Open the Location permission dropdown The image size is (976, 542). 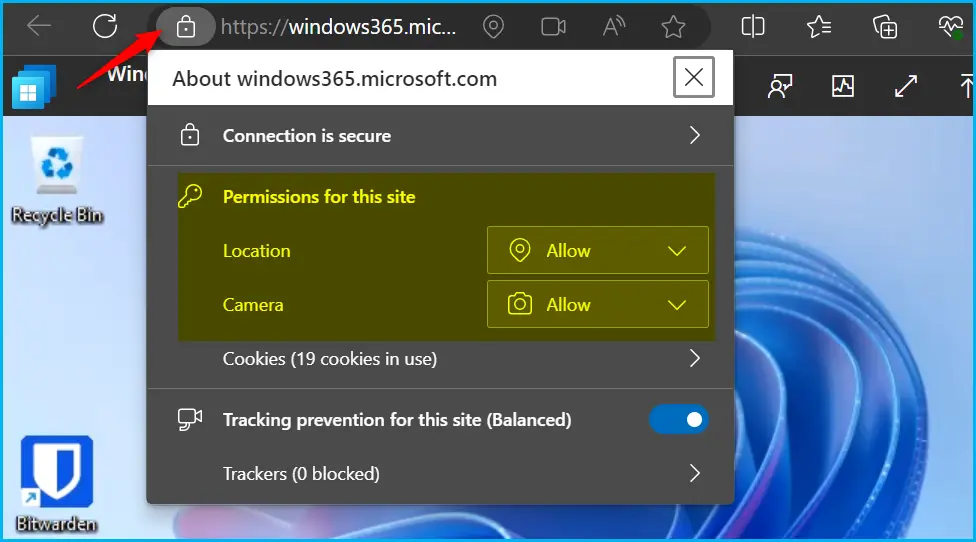point(598,250)
